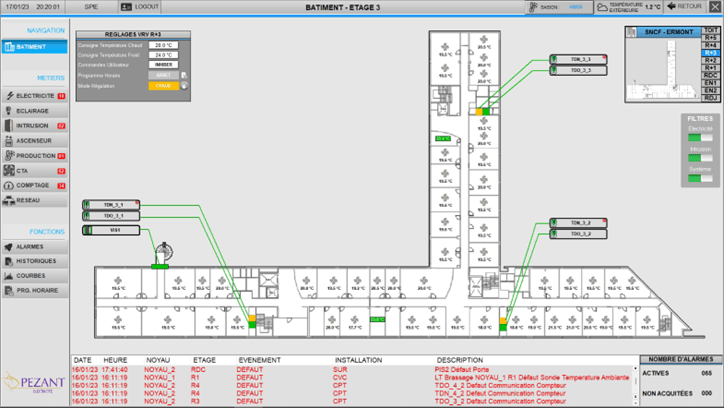Edit the Consigne Température Chaud value
Image resolution: width=724 pixels, height=408 pixels.
[x=164, y=45]
